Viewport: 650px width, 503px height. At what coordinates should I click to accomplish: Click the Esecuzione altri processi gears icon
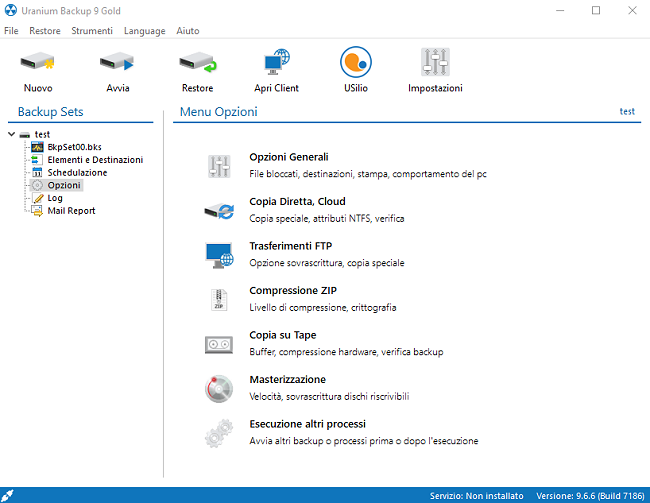pos(218,433)
